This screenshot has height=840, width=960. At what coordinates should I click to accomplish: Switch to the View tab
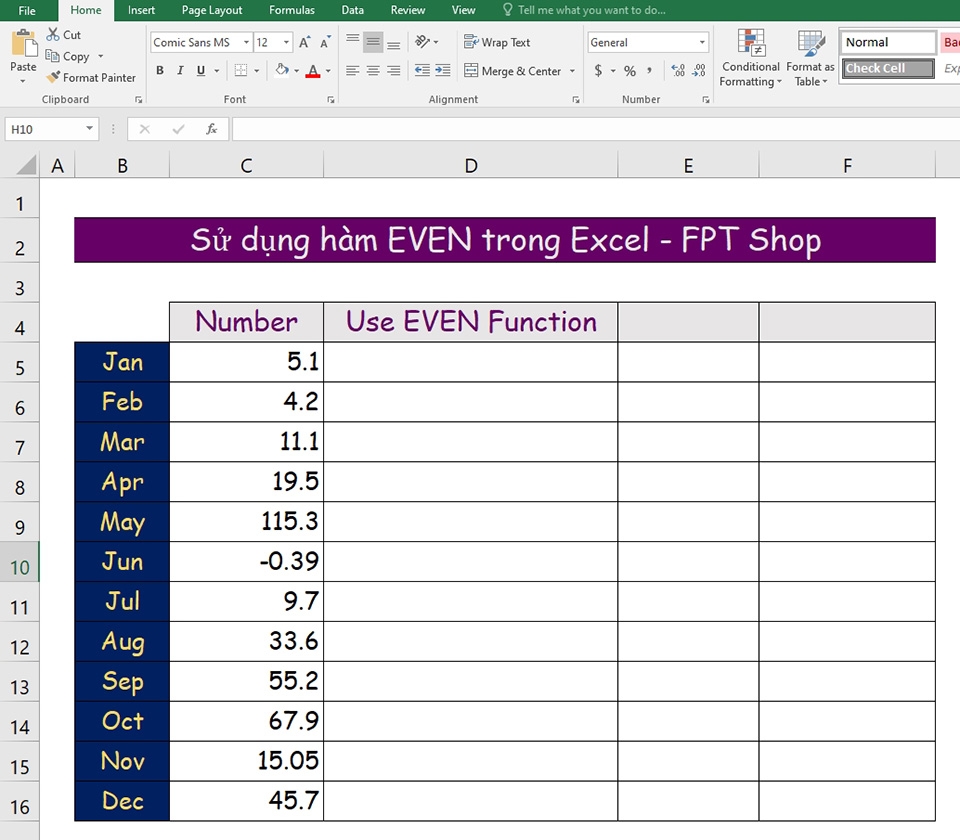tap(463, 10)
